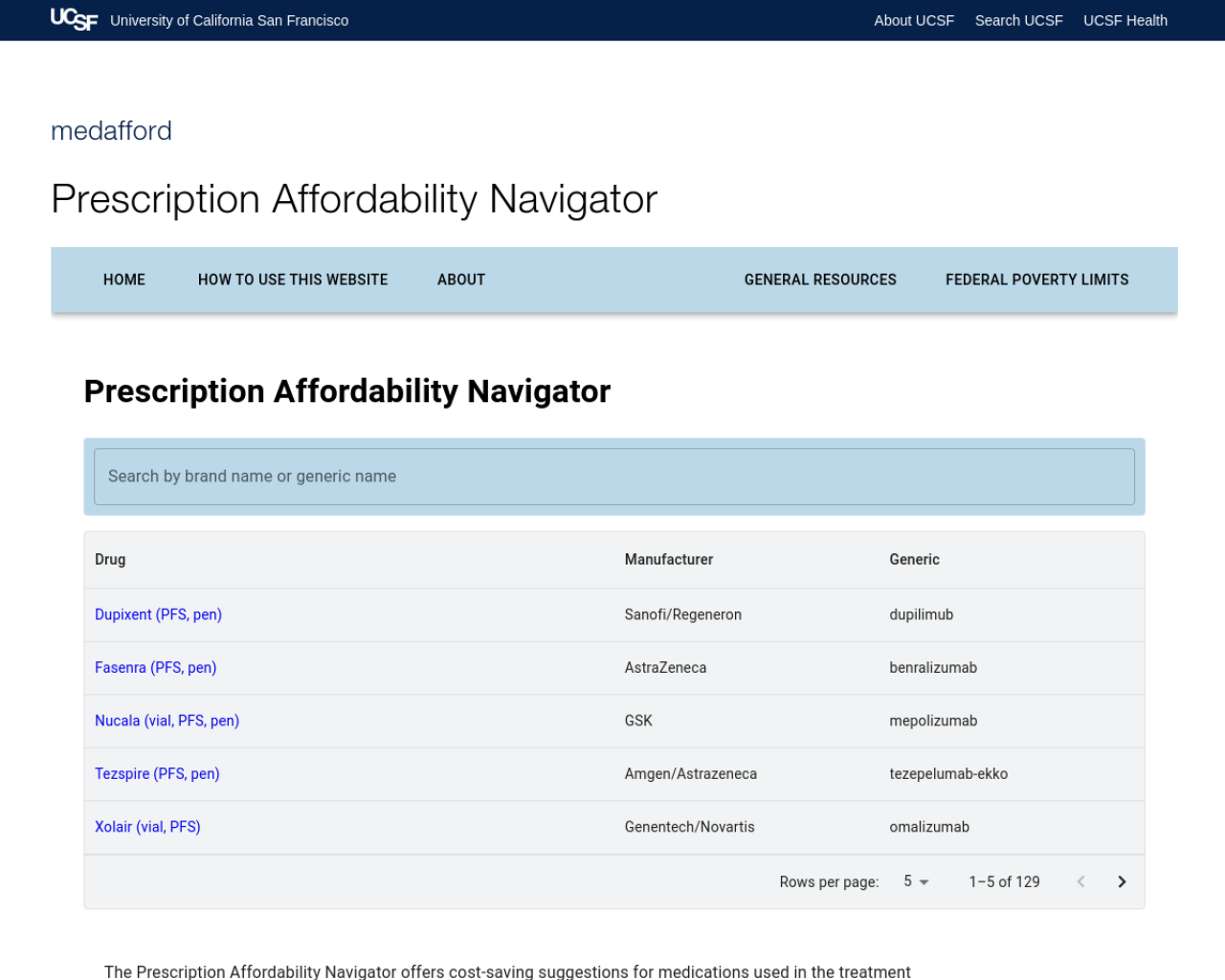Focus the brand or generic name search field
This screenshot has width=1225, height=980.
pyautogui.click(x=614, y=477)
